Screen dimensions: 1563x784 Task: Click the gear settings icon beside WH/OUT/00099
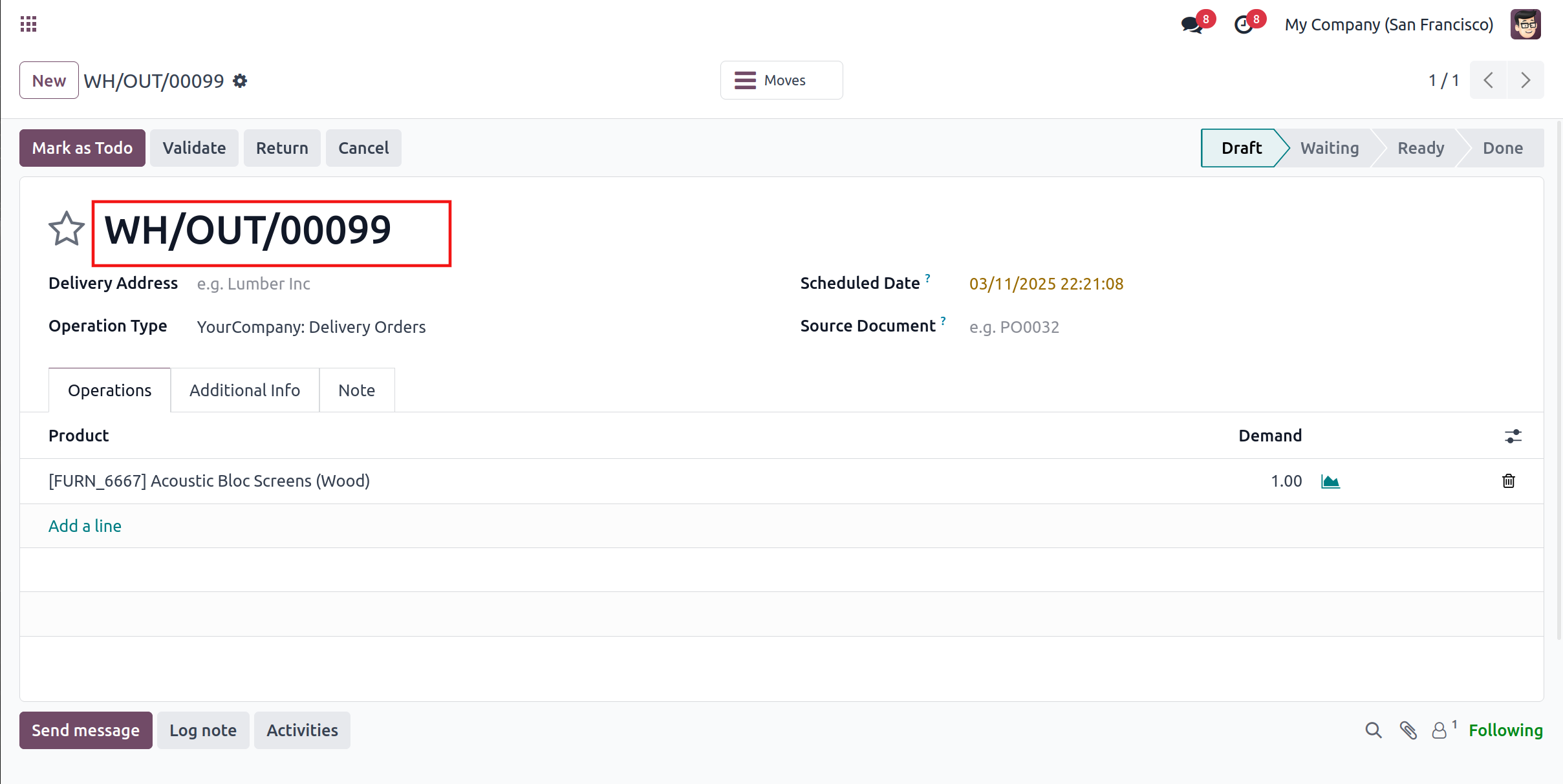point(240,81)
